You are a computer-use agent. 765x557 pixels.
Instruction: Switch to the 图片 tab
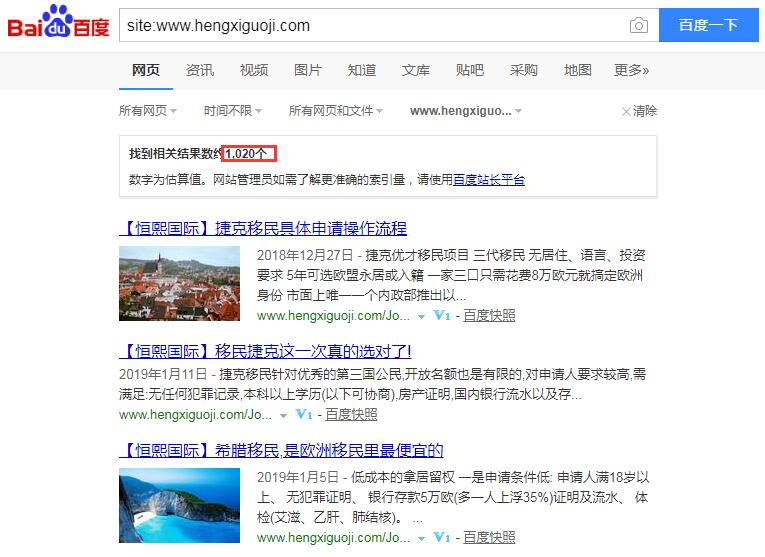point(307,70)
